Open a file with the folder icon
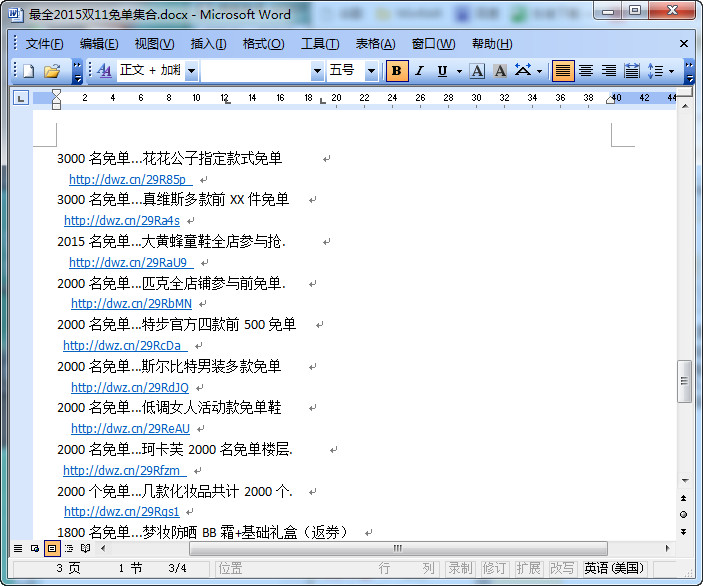This screenshot has width=703, height=586. (x=52, y=71)
